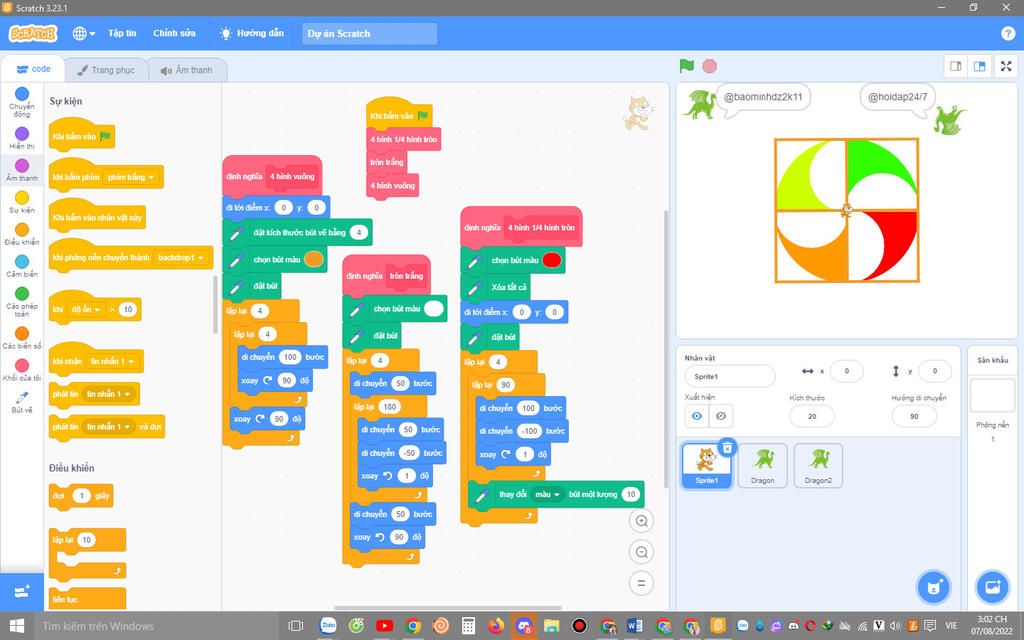Screen dimensions: 1024x640
Task: Open the Chuyển động blocks category
Action: [22, 102]
